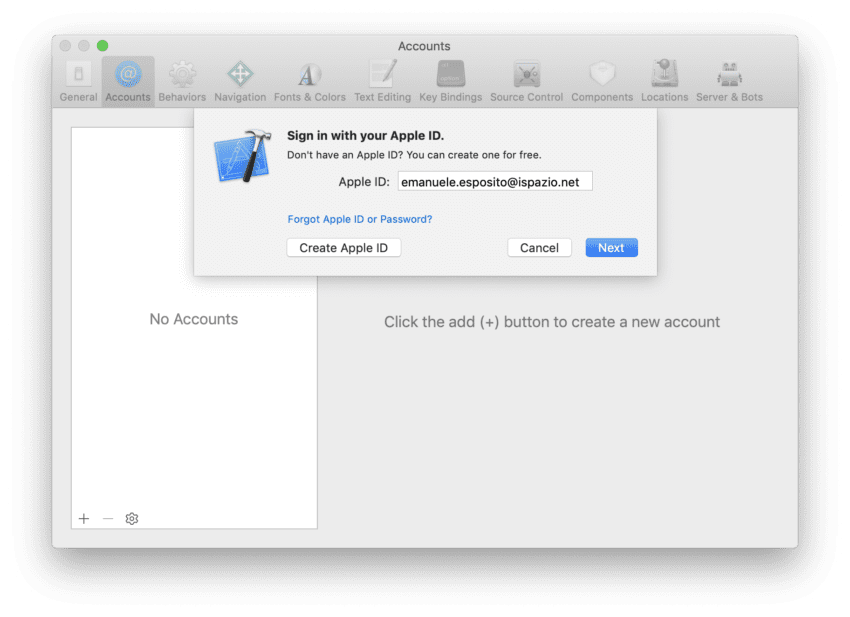Click the remove (−) account button

click(108, 519)
